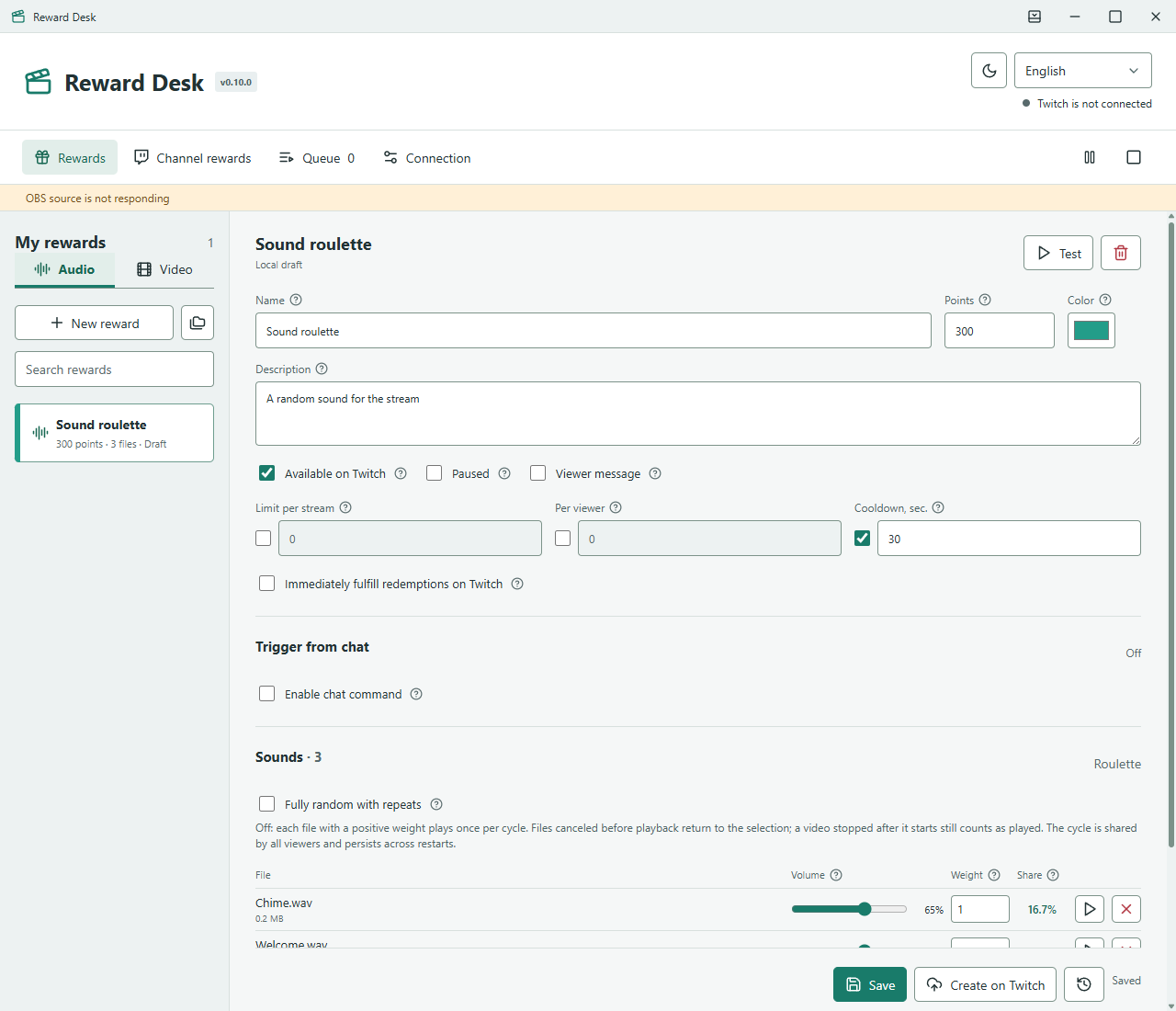Switch to the single-pane layout icon
Screen dimensions: 1176x1011
[1134, 157]
